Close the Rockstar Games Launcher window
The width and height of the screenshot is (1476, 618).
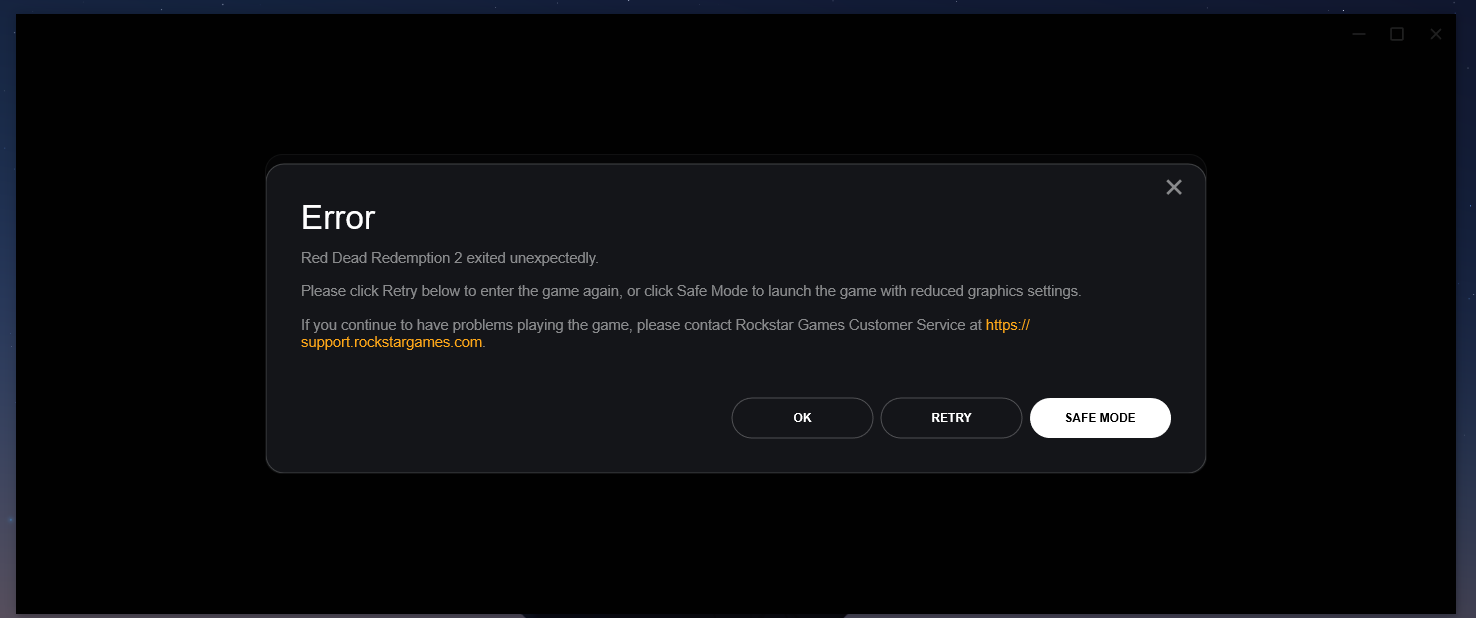click(x=1436, y=34)
